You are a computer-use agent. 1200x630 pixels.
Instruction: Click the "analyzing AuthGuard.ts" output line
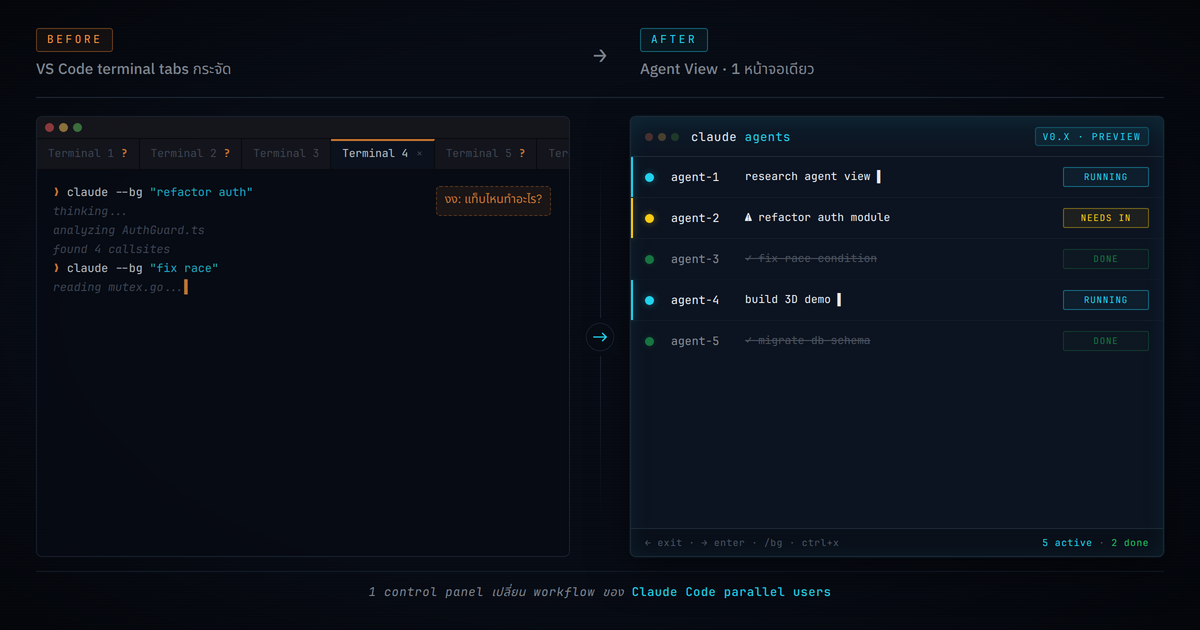click(x=129, y=230)
